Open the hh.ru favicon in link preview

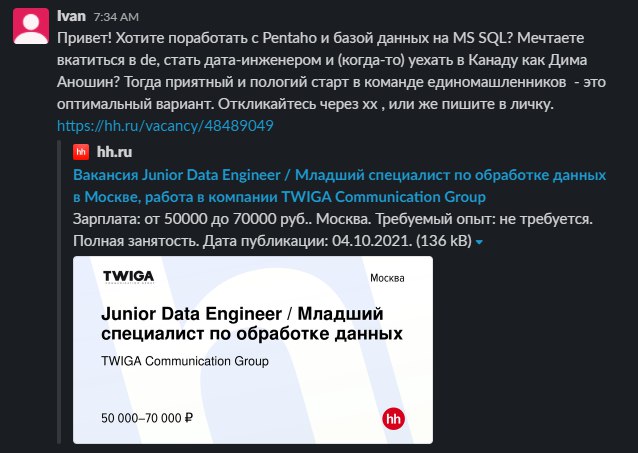pyautogui.click(x=81, y=151)
